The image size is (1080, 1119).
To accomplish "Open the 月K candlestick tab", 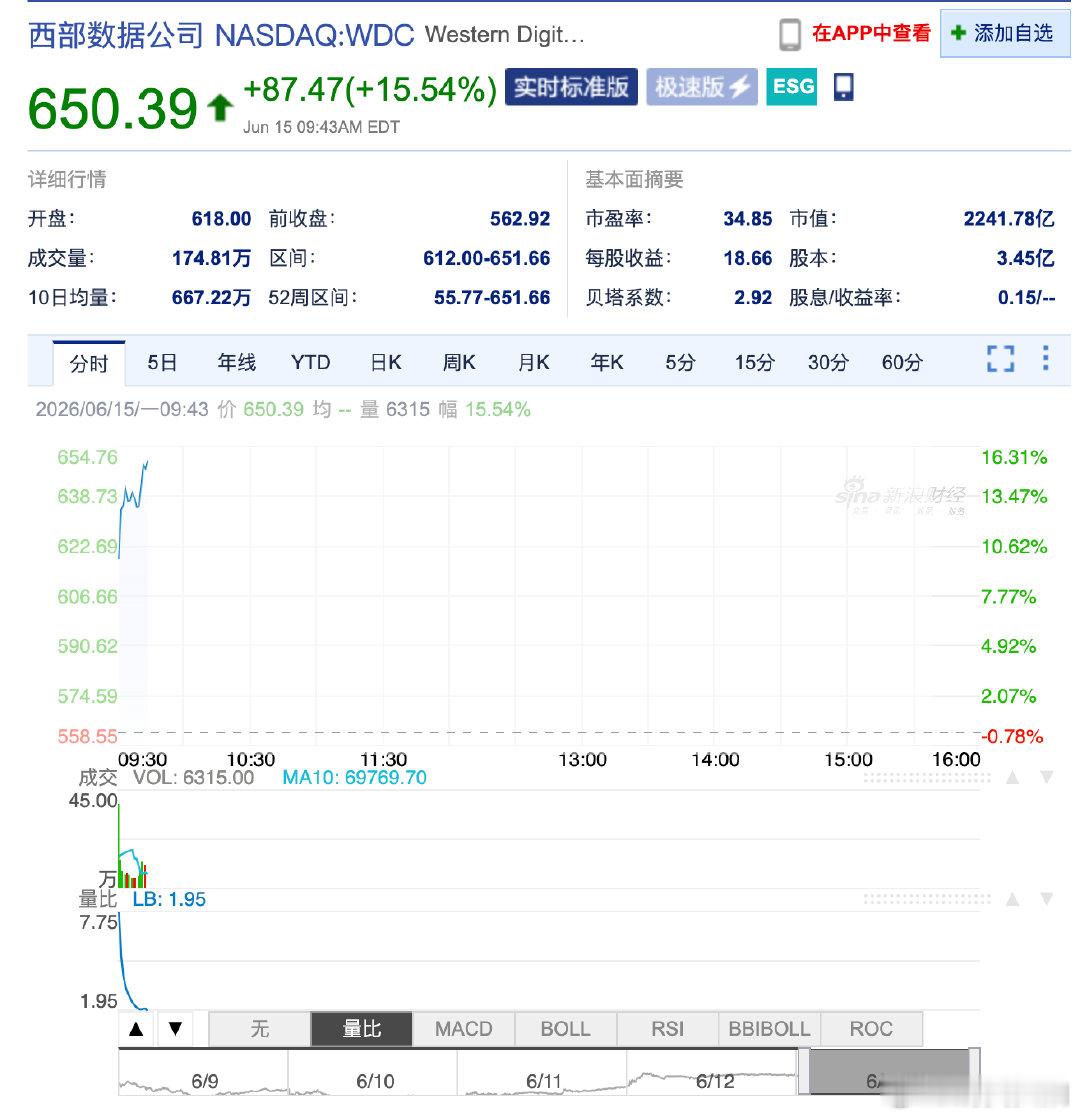I will click(x=533, y=363).
